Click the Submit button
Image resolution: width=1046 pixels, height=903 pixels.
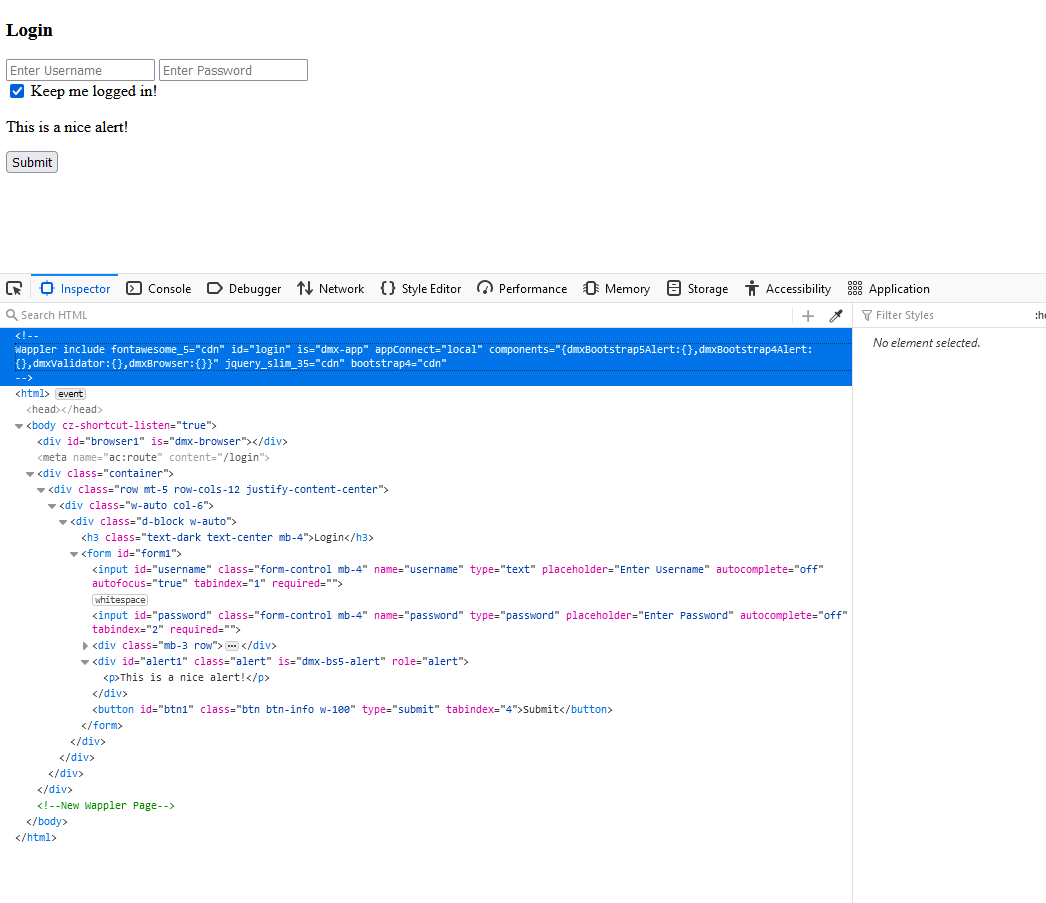32,162
